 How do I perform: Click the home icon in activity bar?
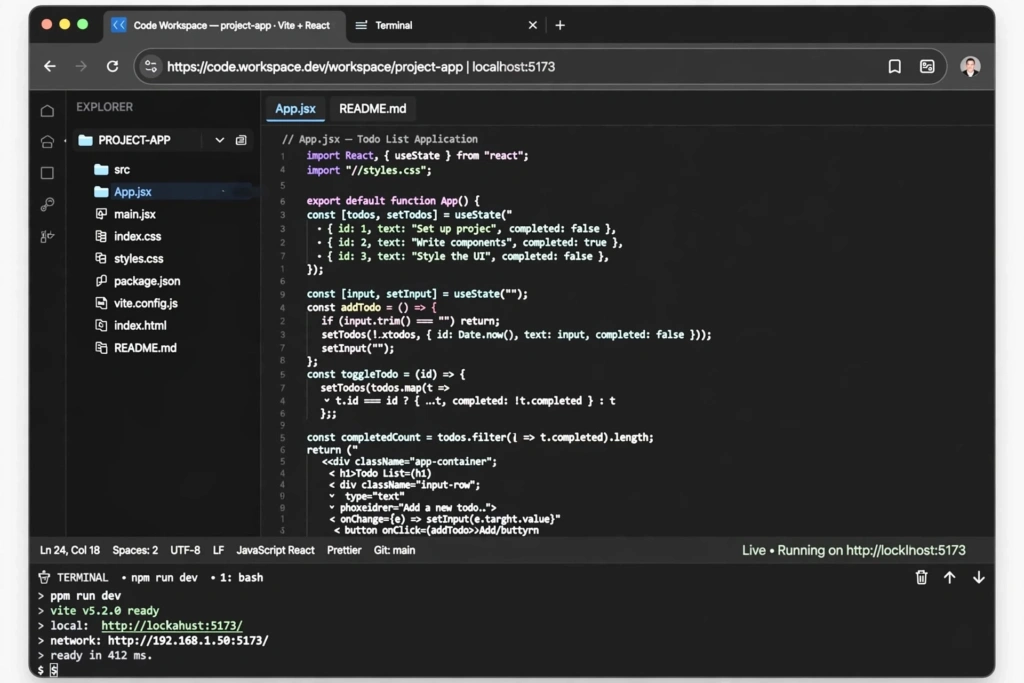(47, 110)
